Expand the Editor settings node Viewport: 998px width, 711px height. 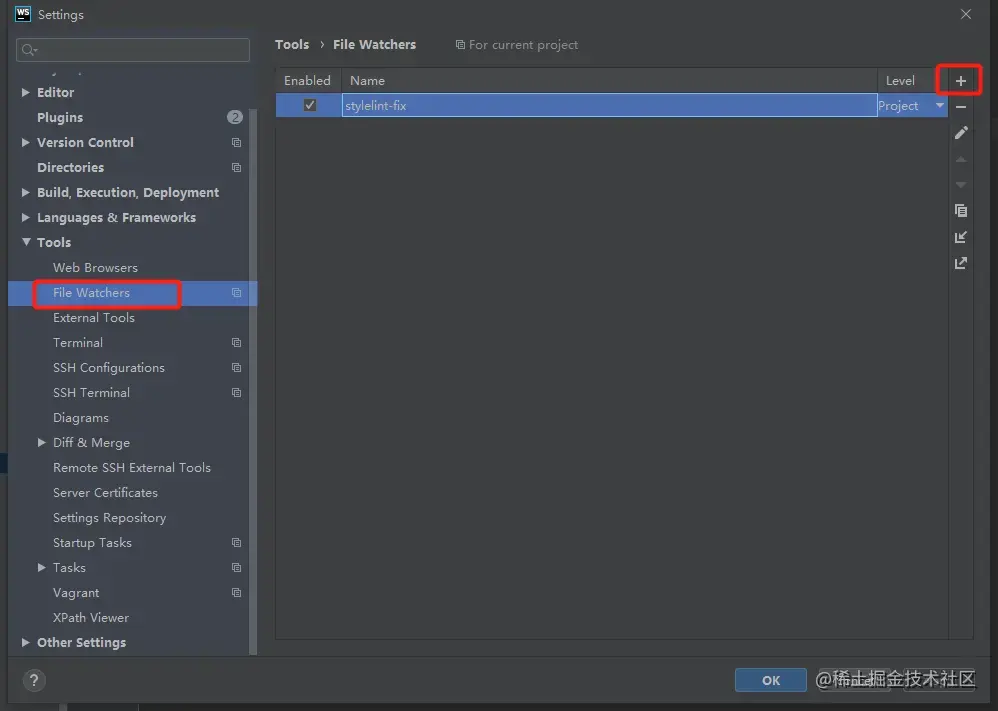click(25, 92)
